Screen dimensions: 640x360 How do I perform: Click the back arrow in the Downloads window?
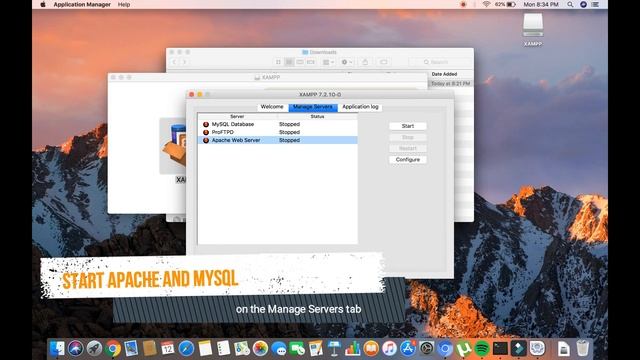pyautogui.click(x=174, y=62)
